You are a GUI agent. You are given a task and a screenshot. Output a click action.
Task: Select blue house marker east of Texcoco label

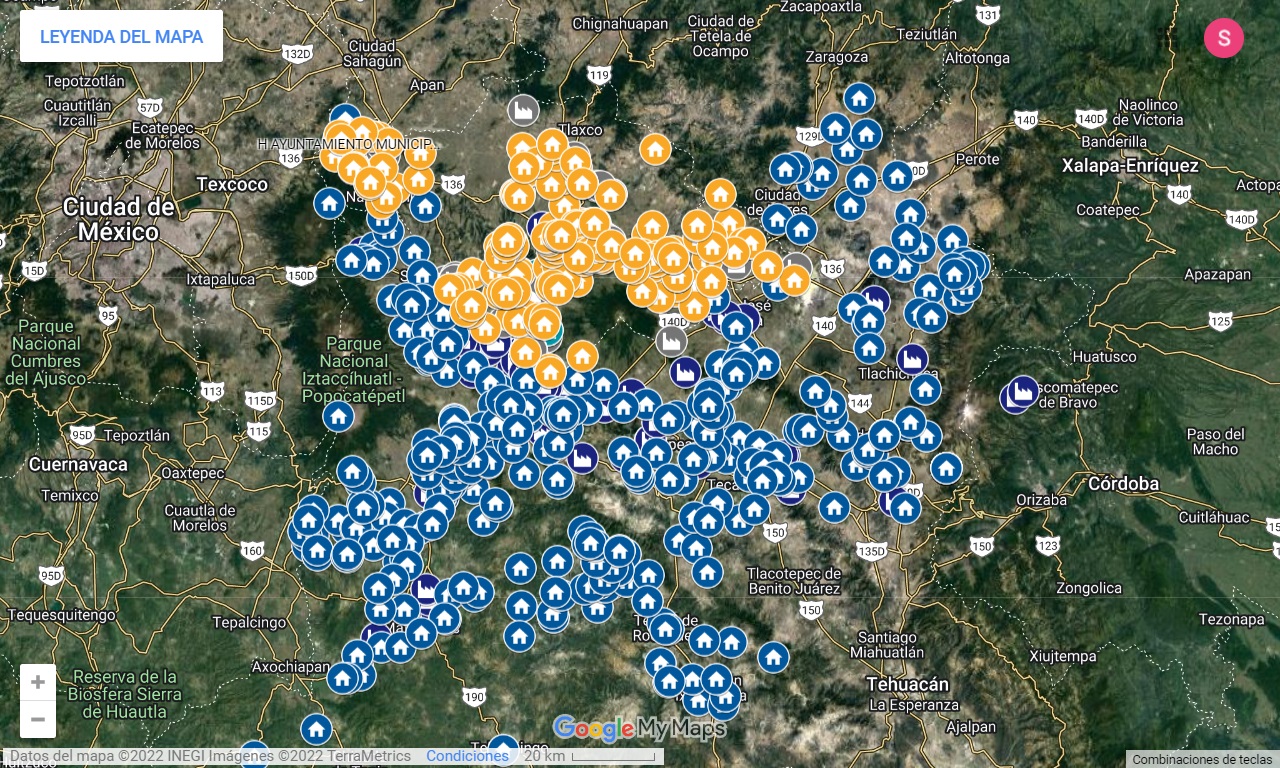329,203
